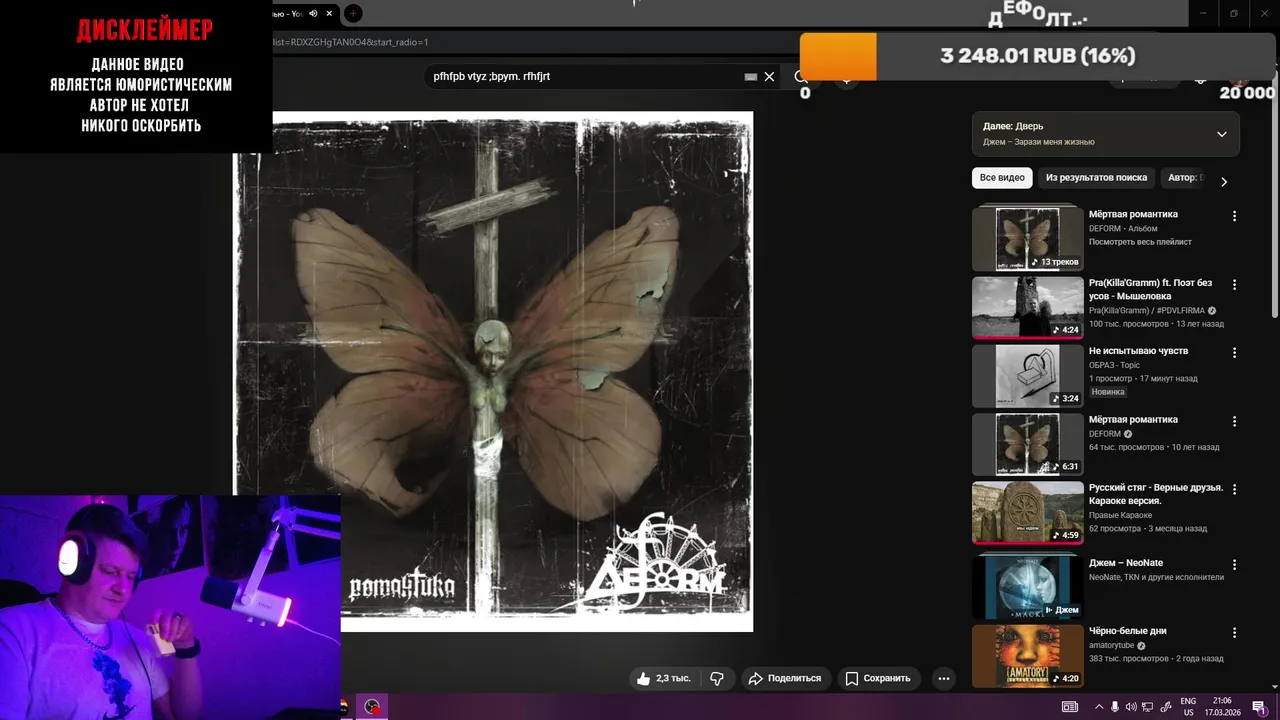The height and width of the screenshot is (720, 1280).
Task: Clear search text with the X icon
Action: [769, 76]
